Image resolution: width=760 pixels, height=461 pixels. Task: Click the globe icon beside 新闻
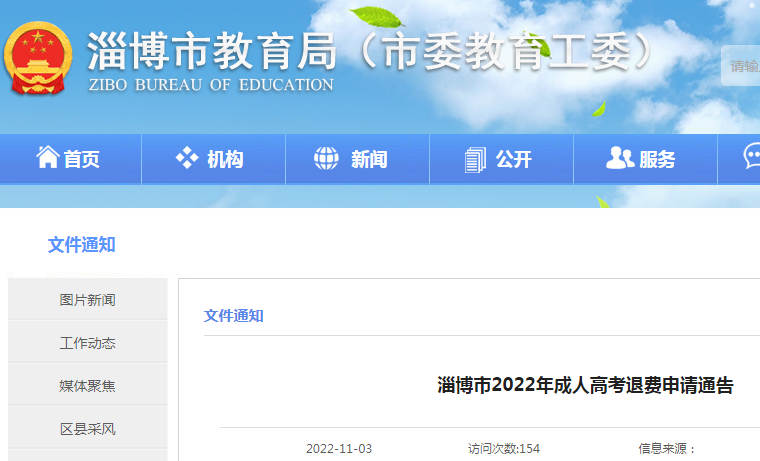coord(327,158)
